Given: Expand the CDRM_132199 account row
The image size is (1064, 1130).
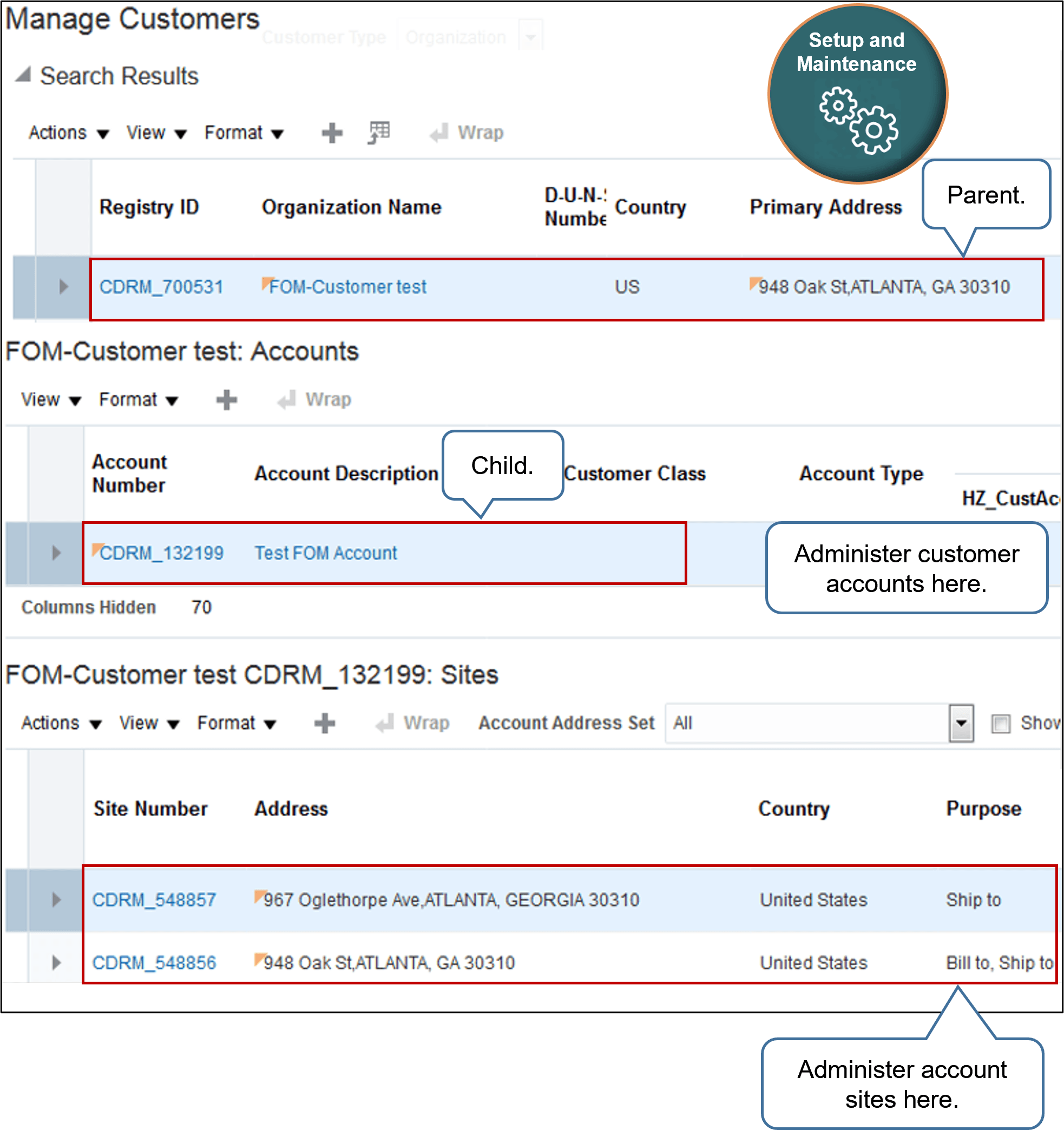Looking at the screenshot, I should tap(55, 553).
